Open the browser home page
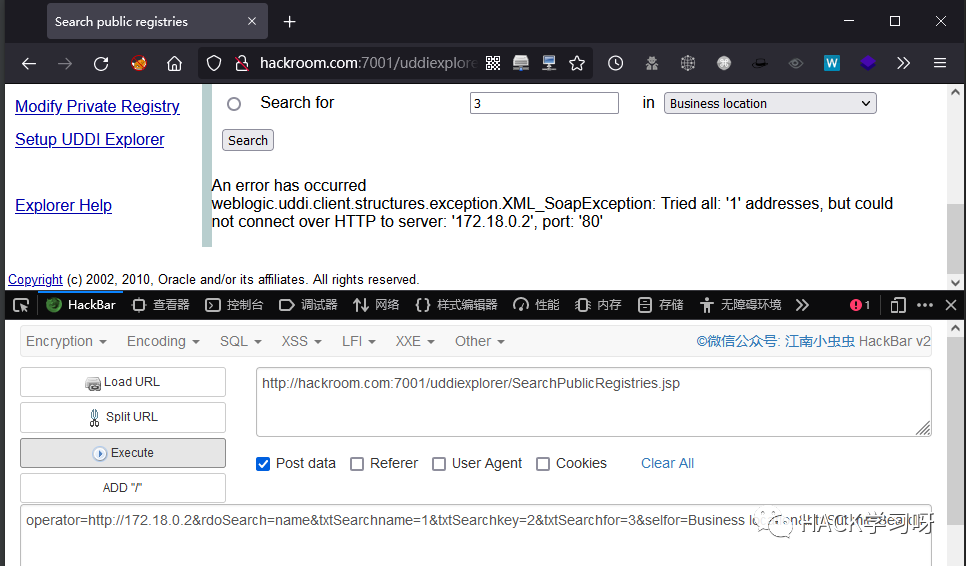This screenshot has width=966, height=566. point(174,63)
